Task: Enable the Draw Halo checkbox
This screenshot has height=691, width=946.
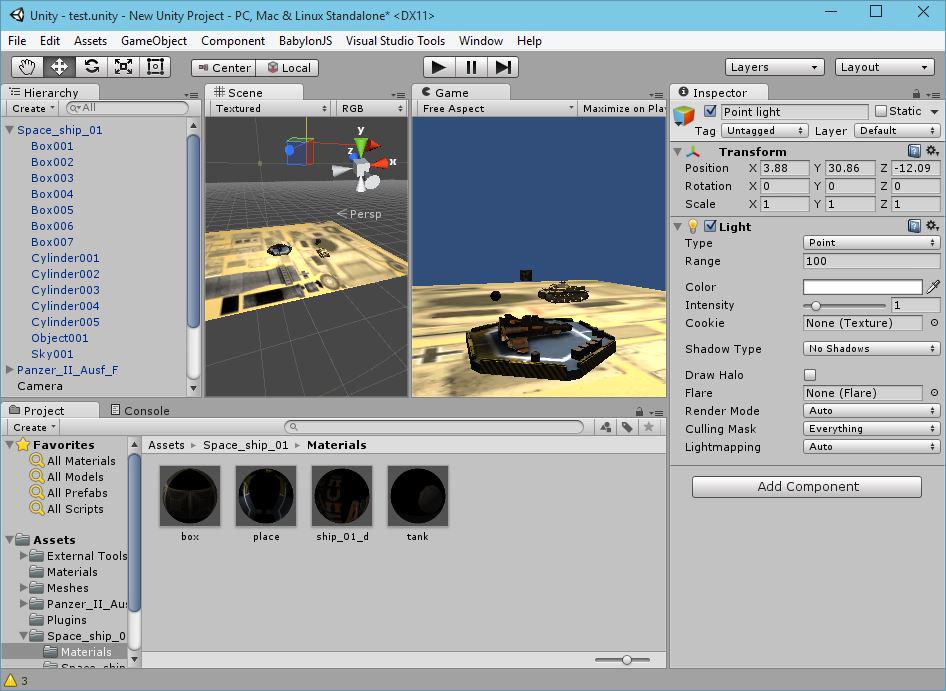Action: click(810, 375)
